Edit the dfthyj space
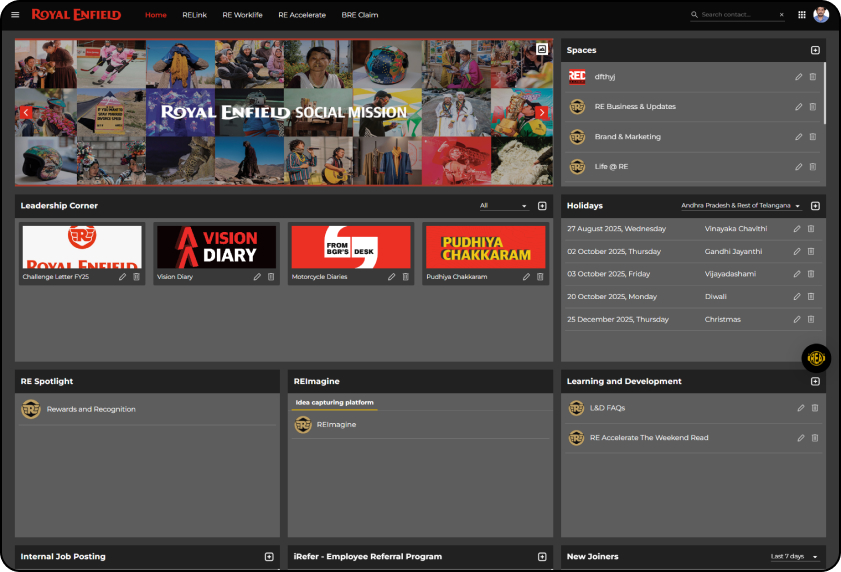 click(x=799, y=77)
